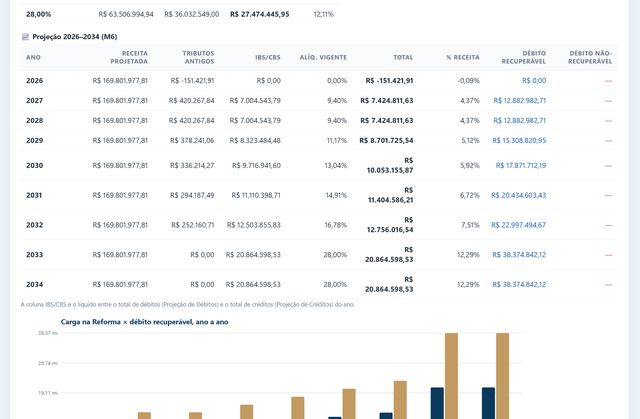Click the DÉBITO NÃO-RECUPERÁVEL column header
This screenshot has width=640, height=419.
tap(590, 58)
